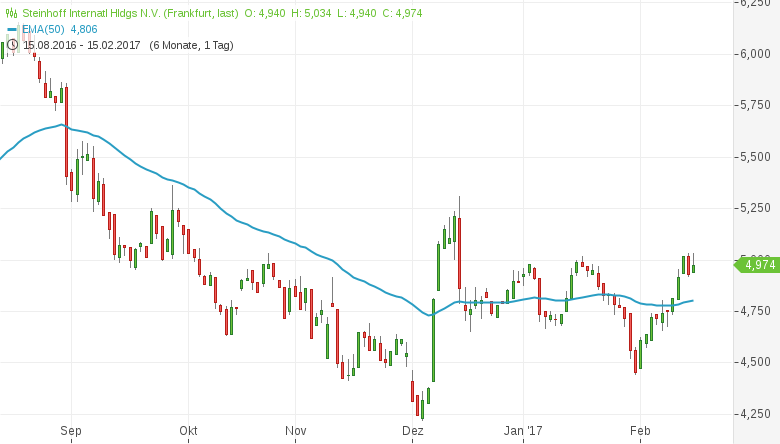Click the Jan '17 label on time axis

click(523, 431)
